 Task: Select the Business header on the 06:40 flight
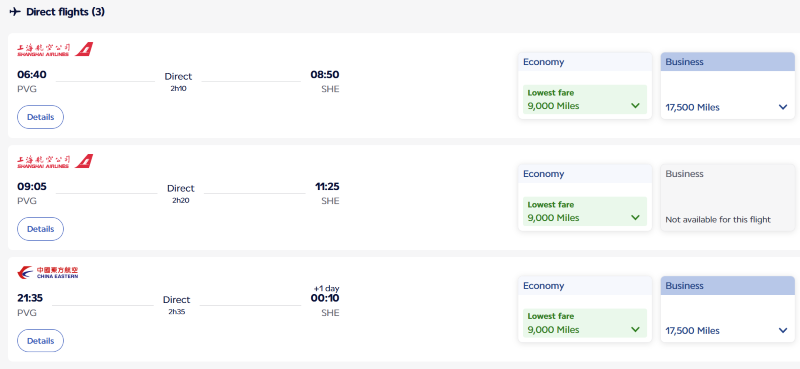728,62
